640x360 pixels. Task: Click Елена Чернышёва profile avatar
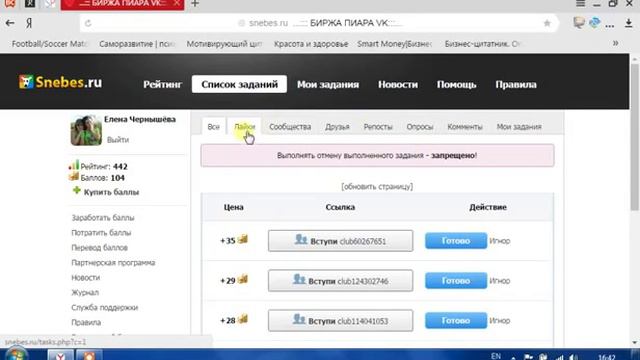coord(86,130)
